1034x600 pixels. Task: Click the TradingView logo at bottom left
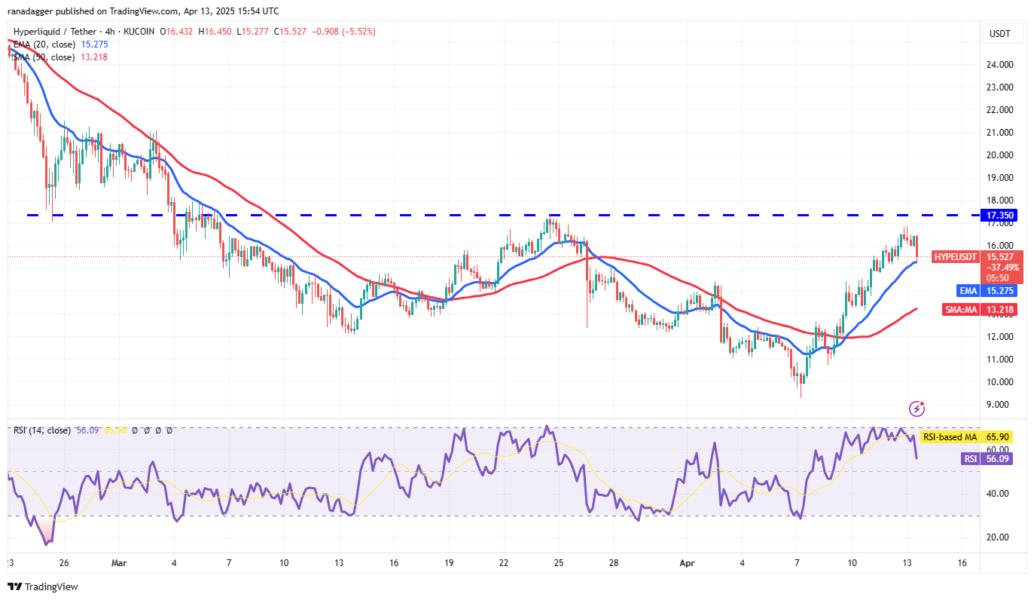point(33,587)
